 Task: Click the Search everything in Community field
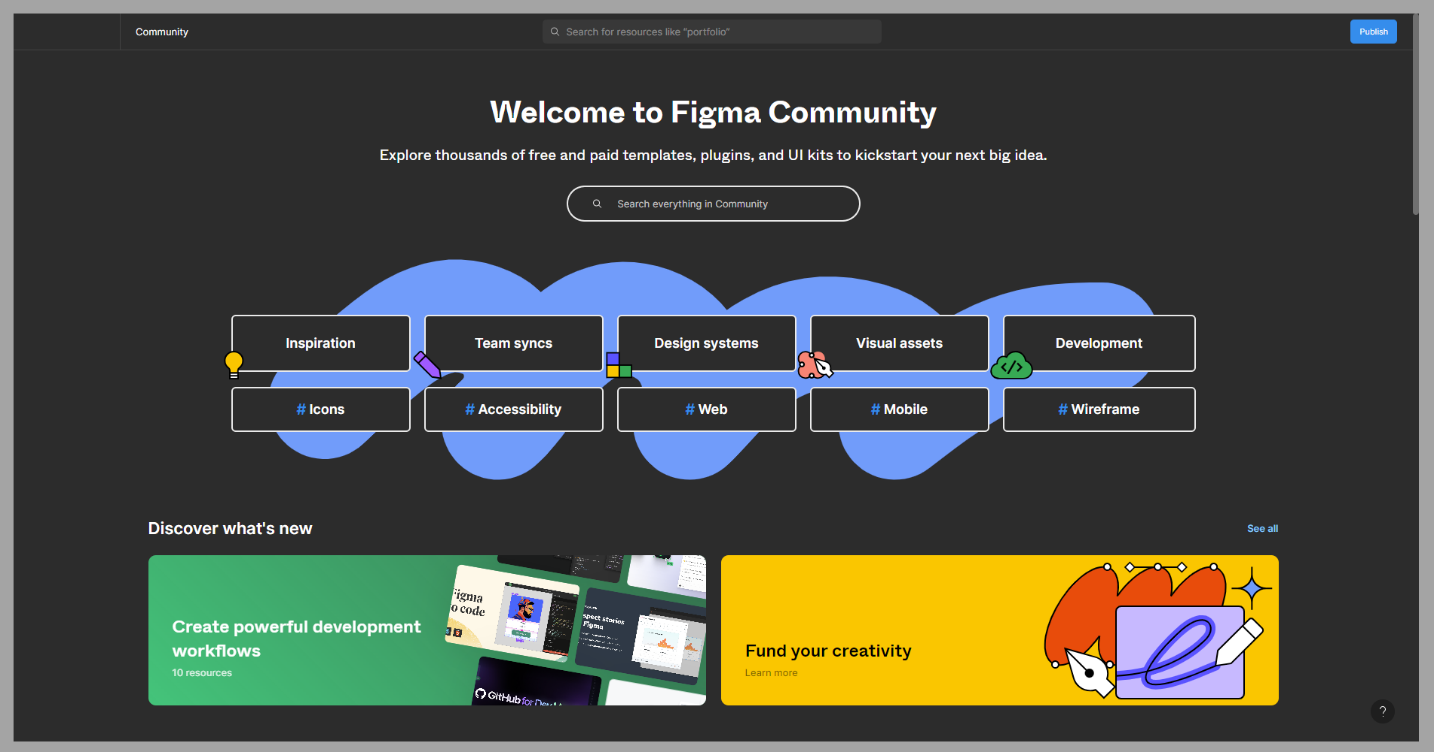tap(713, 203)
